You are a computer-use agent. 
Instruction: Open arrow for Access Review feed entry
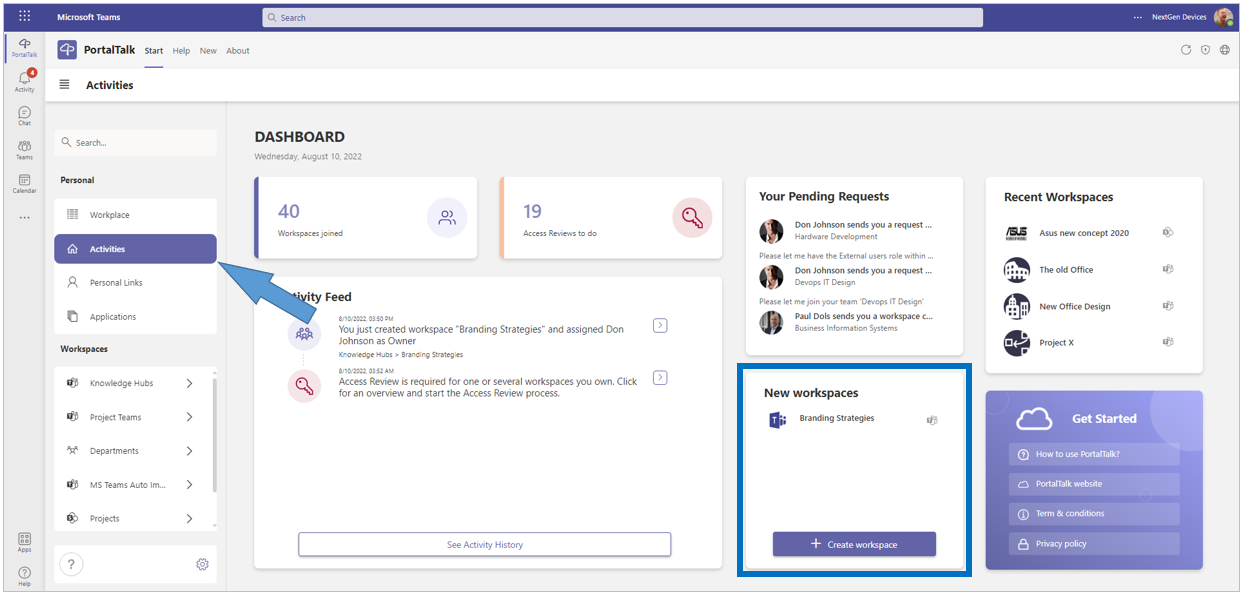(660, 378)
